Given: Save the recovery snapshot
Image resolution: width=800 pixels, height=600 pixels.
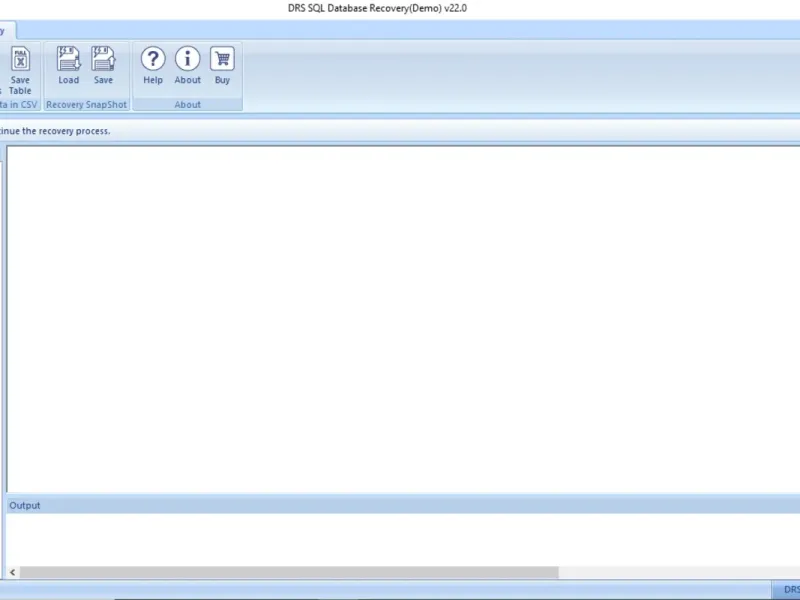Looking at the screenshot, I should coord(103,66).
